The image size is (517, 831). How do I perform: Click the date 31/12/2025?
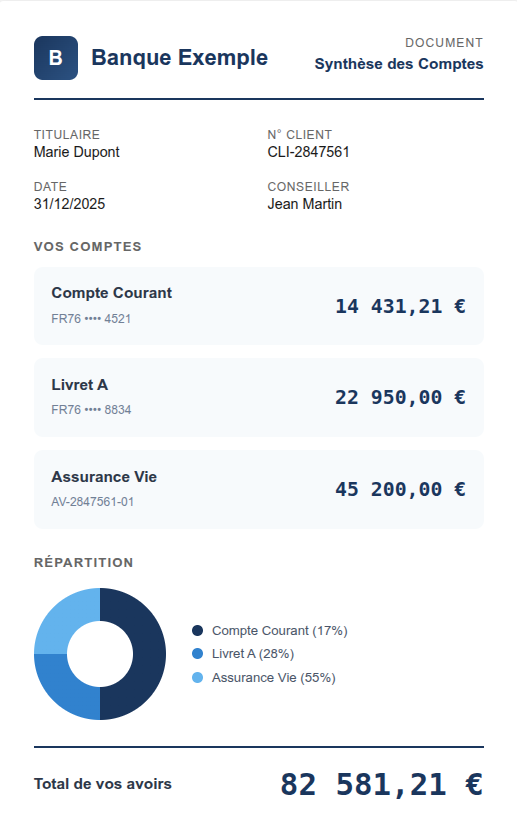69,204
